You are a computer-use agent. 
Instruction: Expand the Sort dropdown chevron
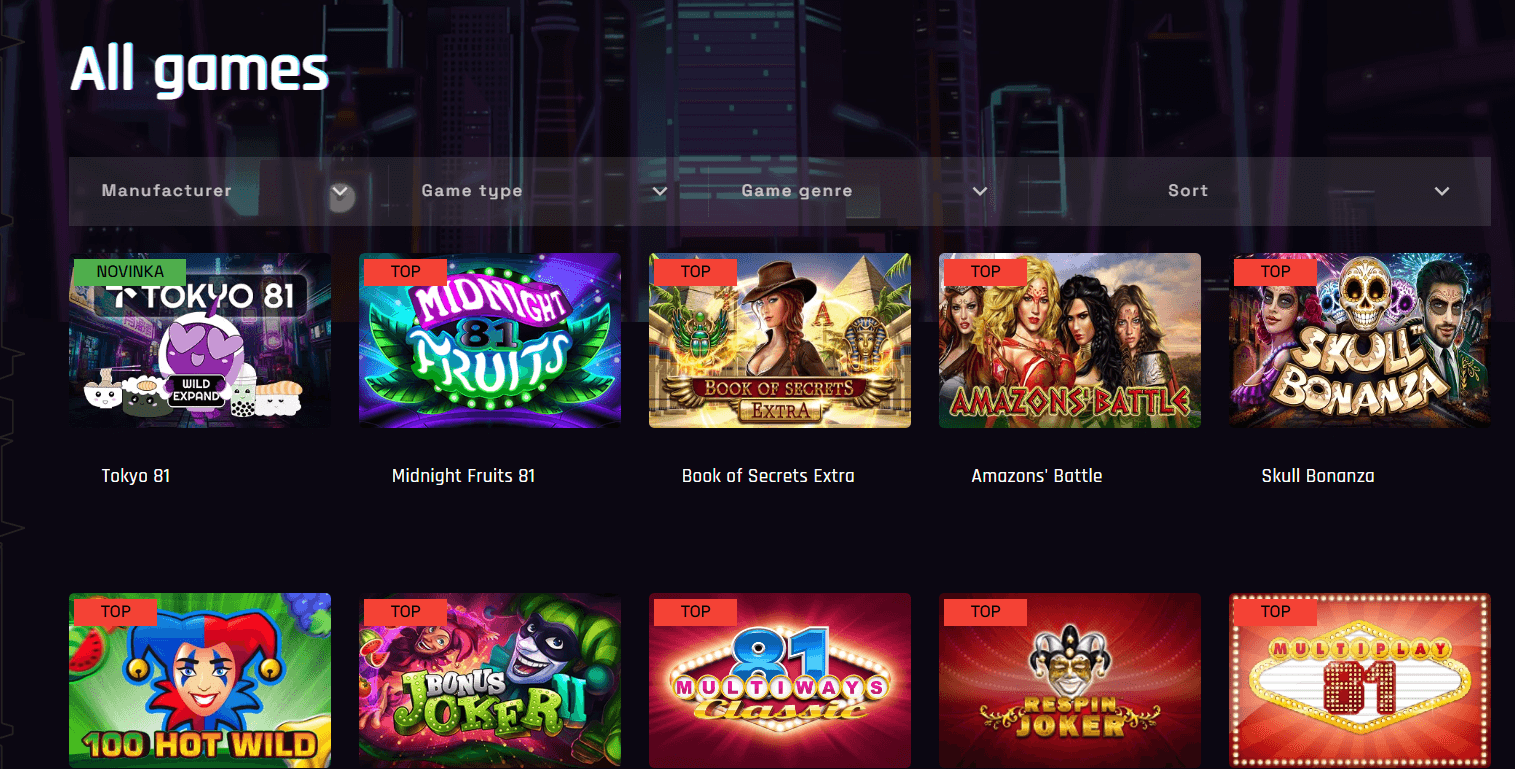[1441, 191]
